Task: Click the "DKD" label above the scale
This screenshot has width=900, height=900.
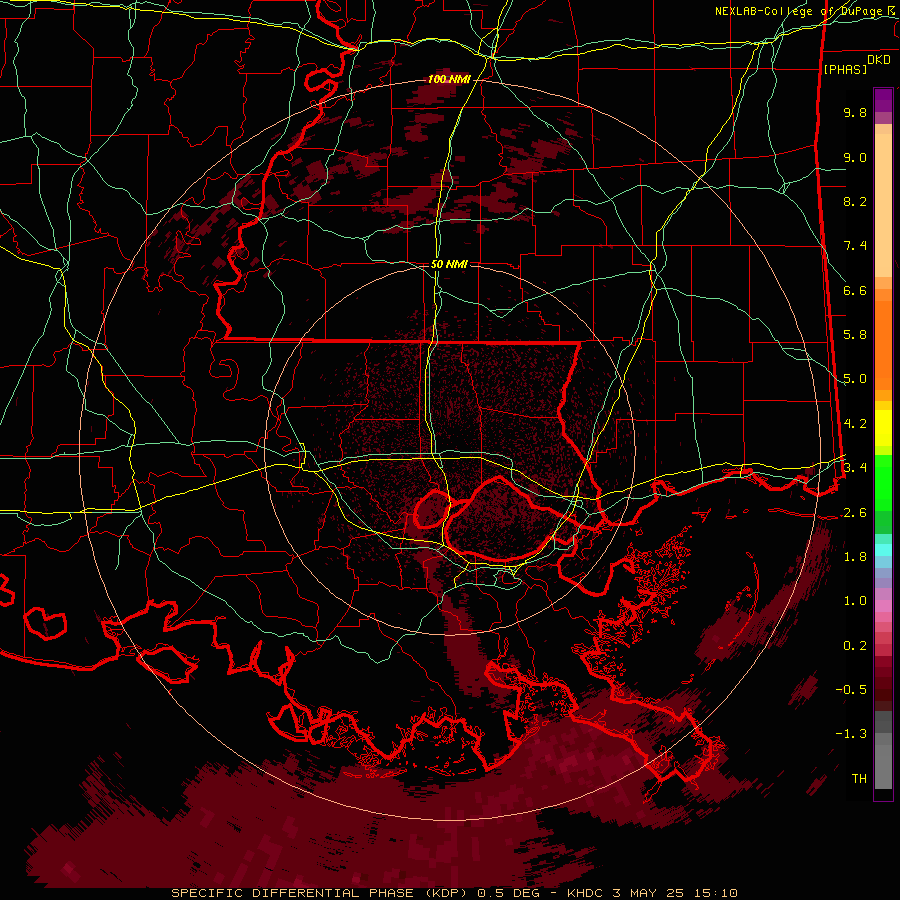Action: (879, 60)
